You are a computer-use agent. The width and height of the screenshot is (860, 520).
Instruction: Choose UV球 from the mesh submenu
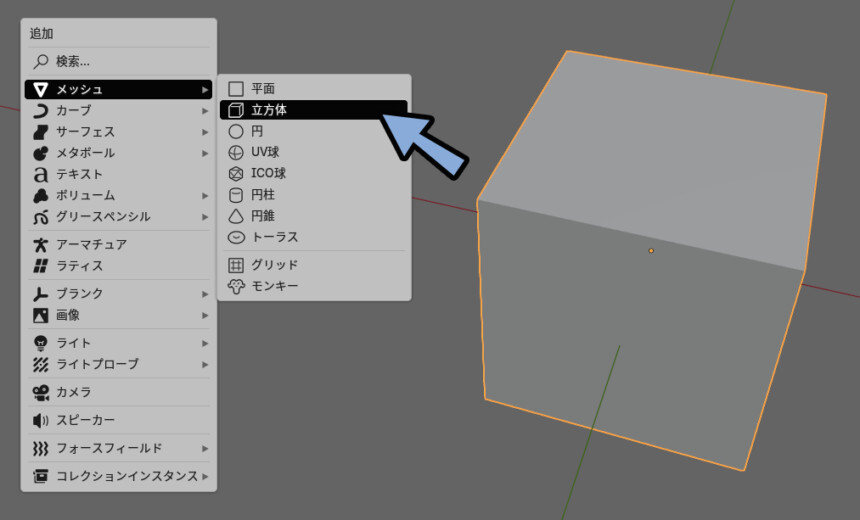point(314,152)
